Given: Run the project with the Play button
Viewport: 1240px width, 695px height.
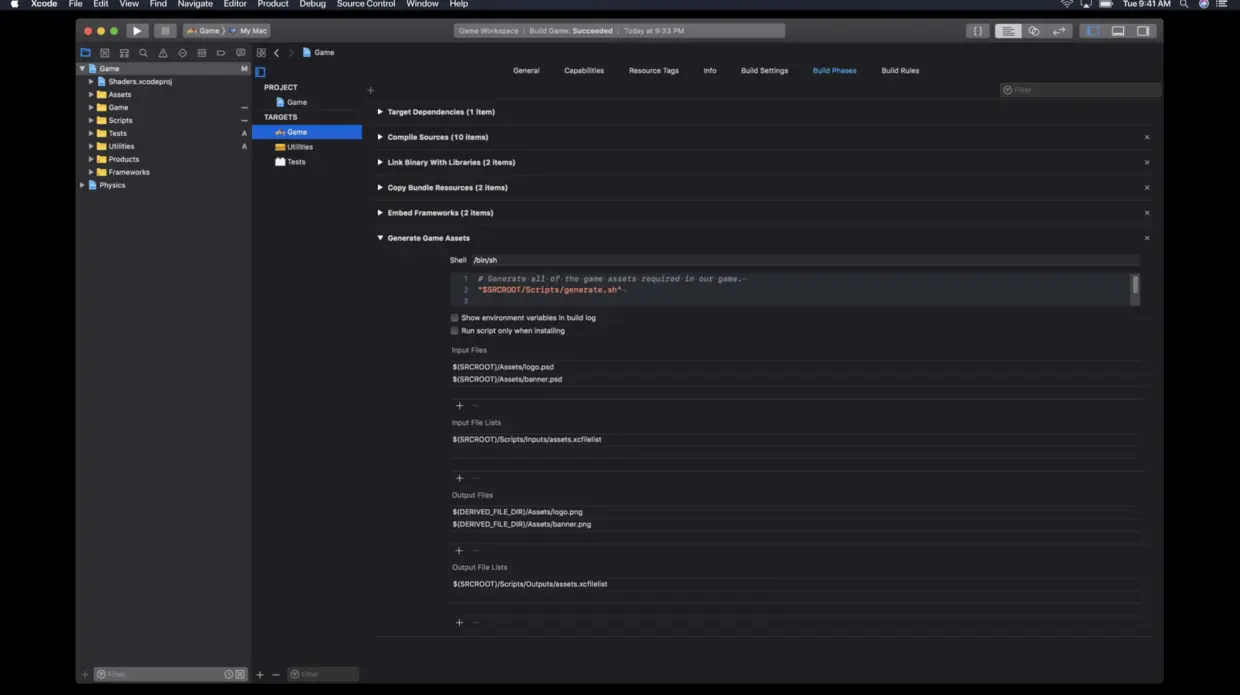Looking at the screenshot, I should (138, 31).
